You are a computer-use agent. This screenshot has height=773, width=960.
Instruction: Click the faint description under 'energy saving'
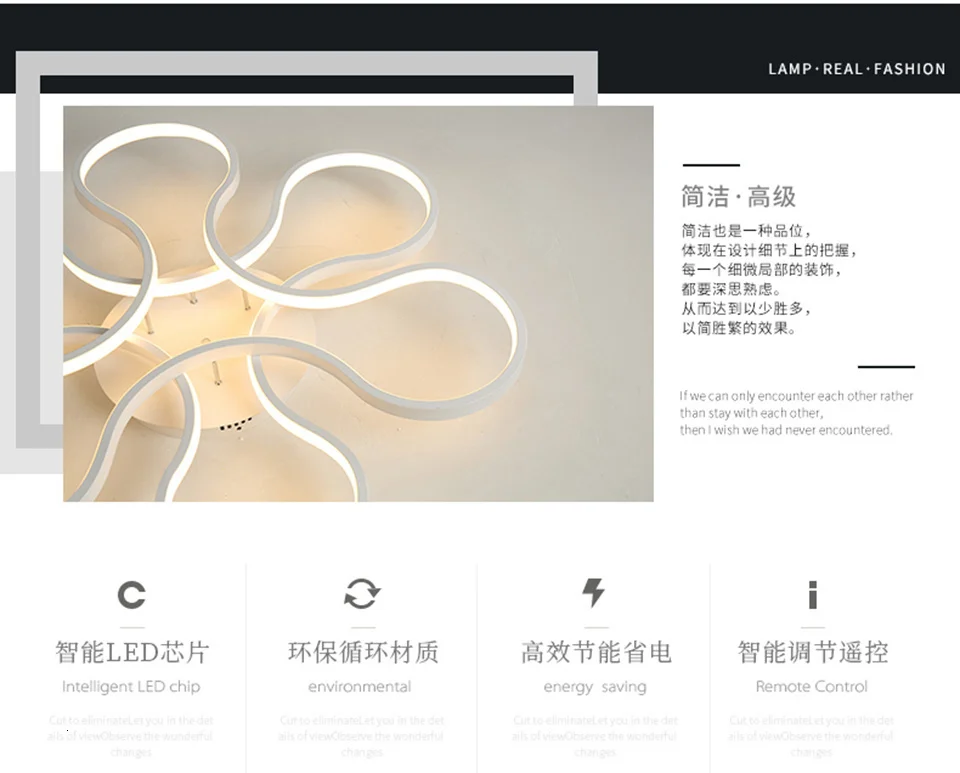tap(594, 736)
